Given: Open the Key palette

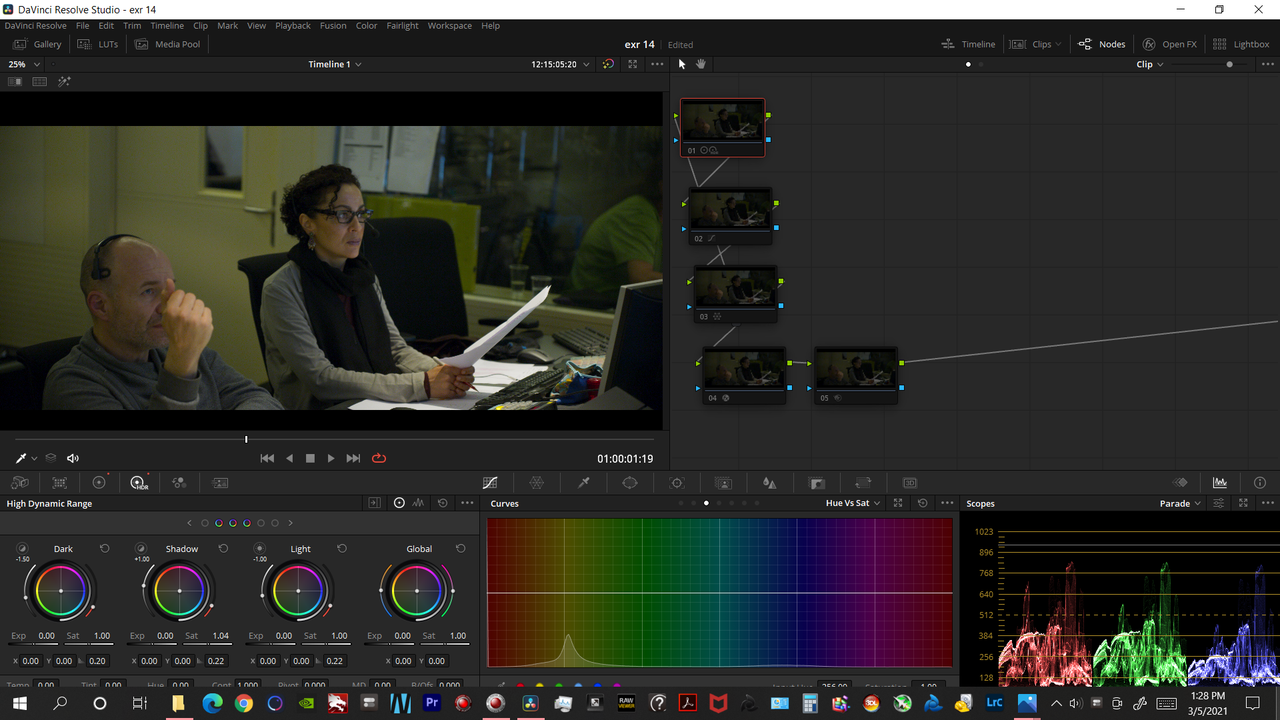Looking at the screenshot, I should tap(816, 483).
